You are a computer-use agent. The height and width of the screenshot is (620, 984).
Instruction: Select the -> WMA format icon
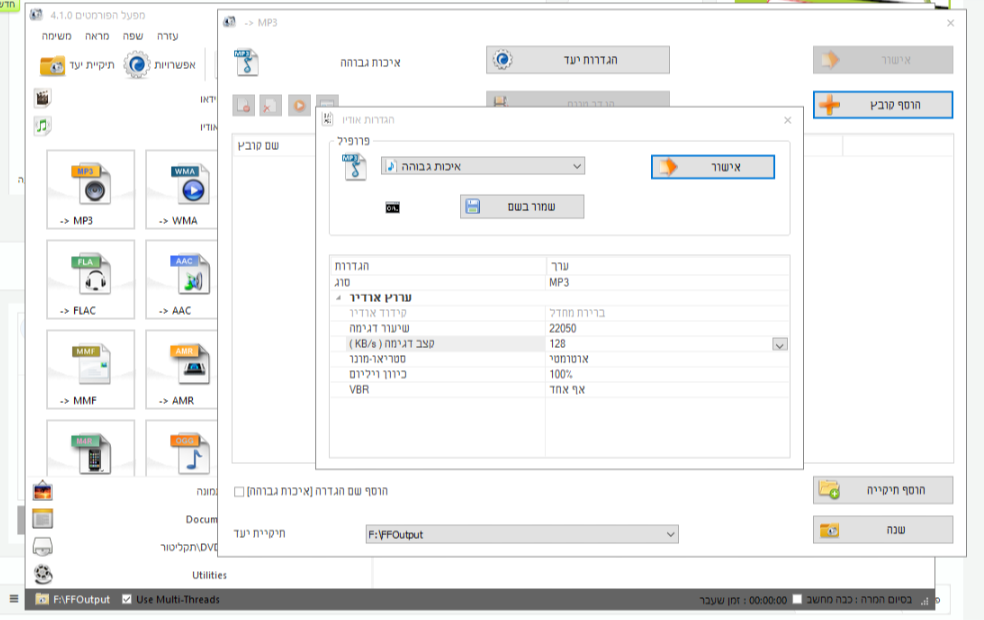pyautogui.click(x=182, y=189)
